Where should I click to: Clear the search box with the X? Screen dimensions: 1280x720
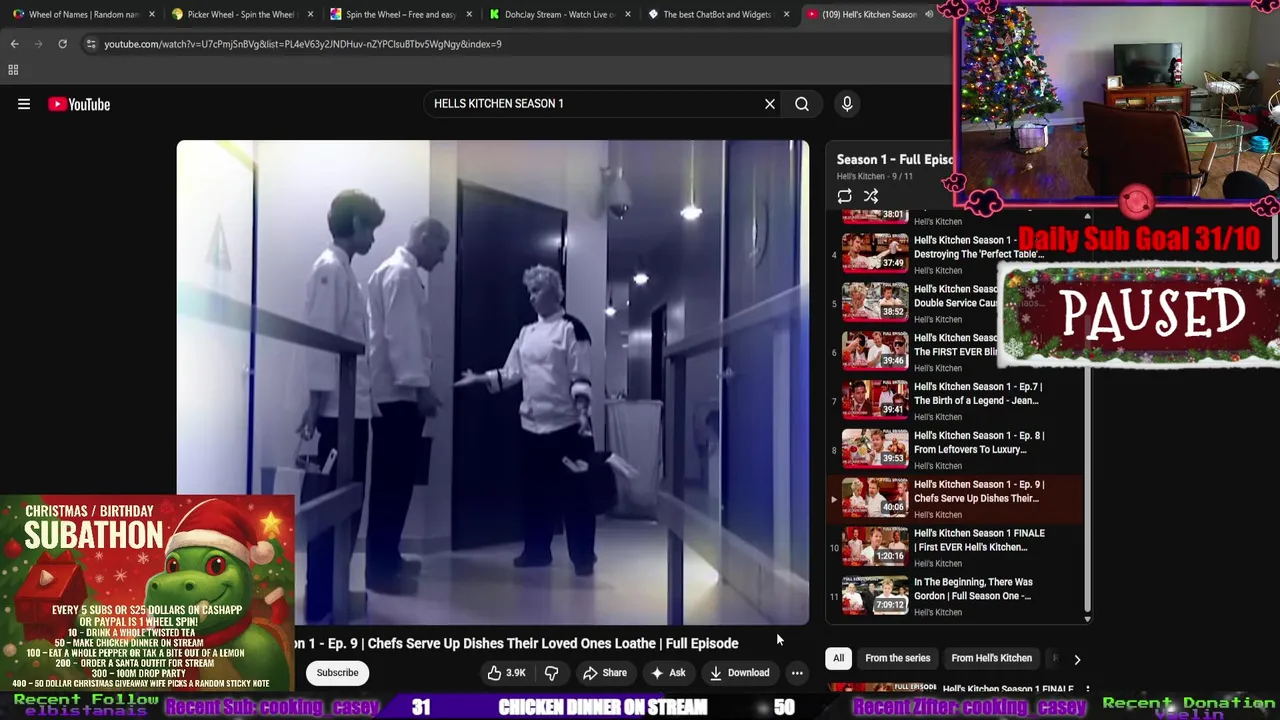(x=770, y=104)
